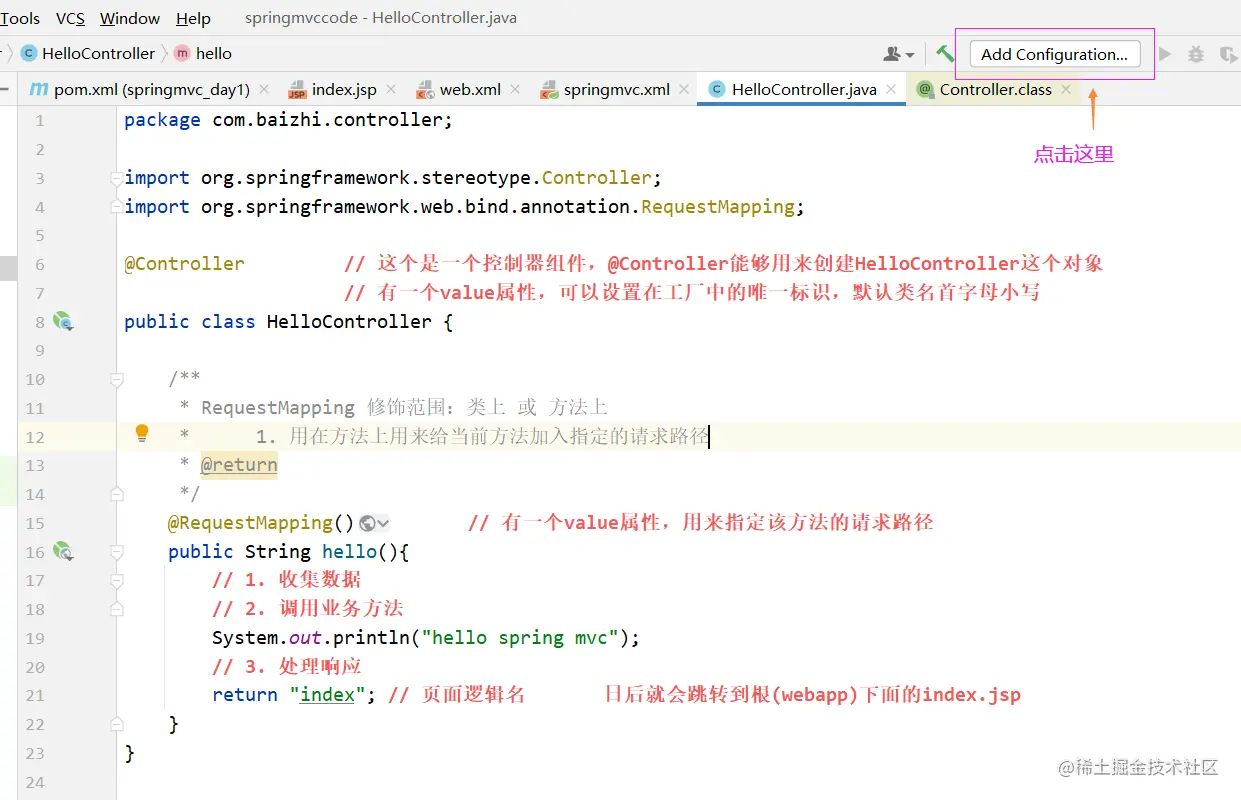Click the @RequestMapping annotation on line 15

(250, 522)
